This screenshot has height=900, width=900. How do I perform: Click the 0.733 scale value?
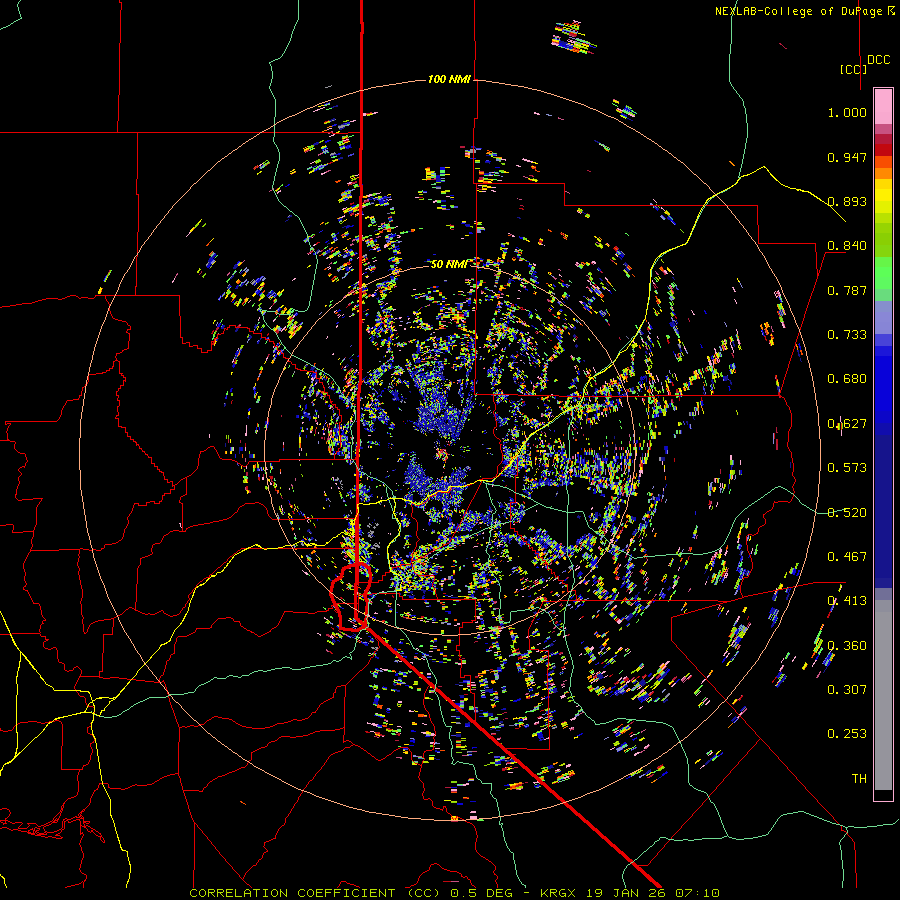(x=847, y=335)
